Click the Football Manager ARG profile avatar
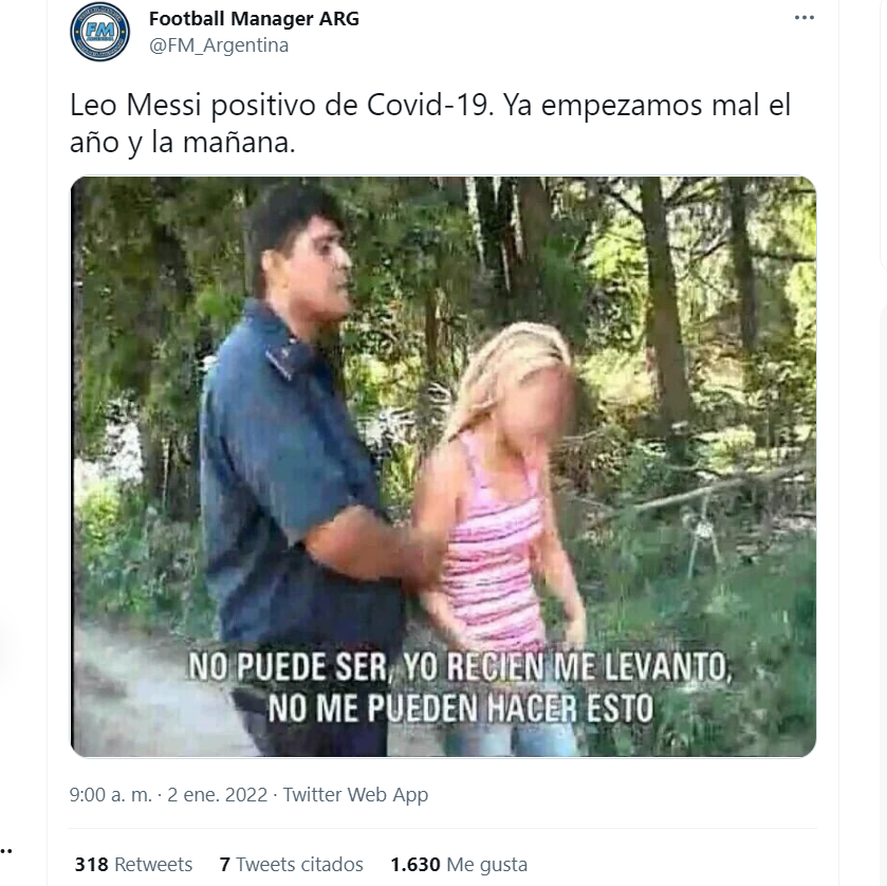This screenshot has height=886, width=887. (100, 31)
